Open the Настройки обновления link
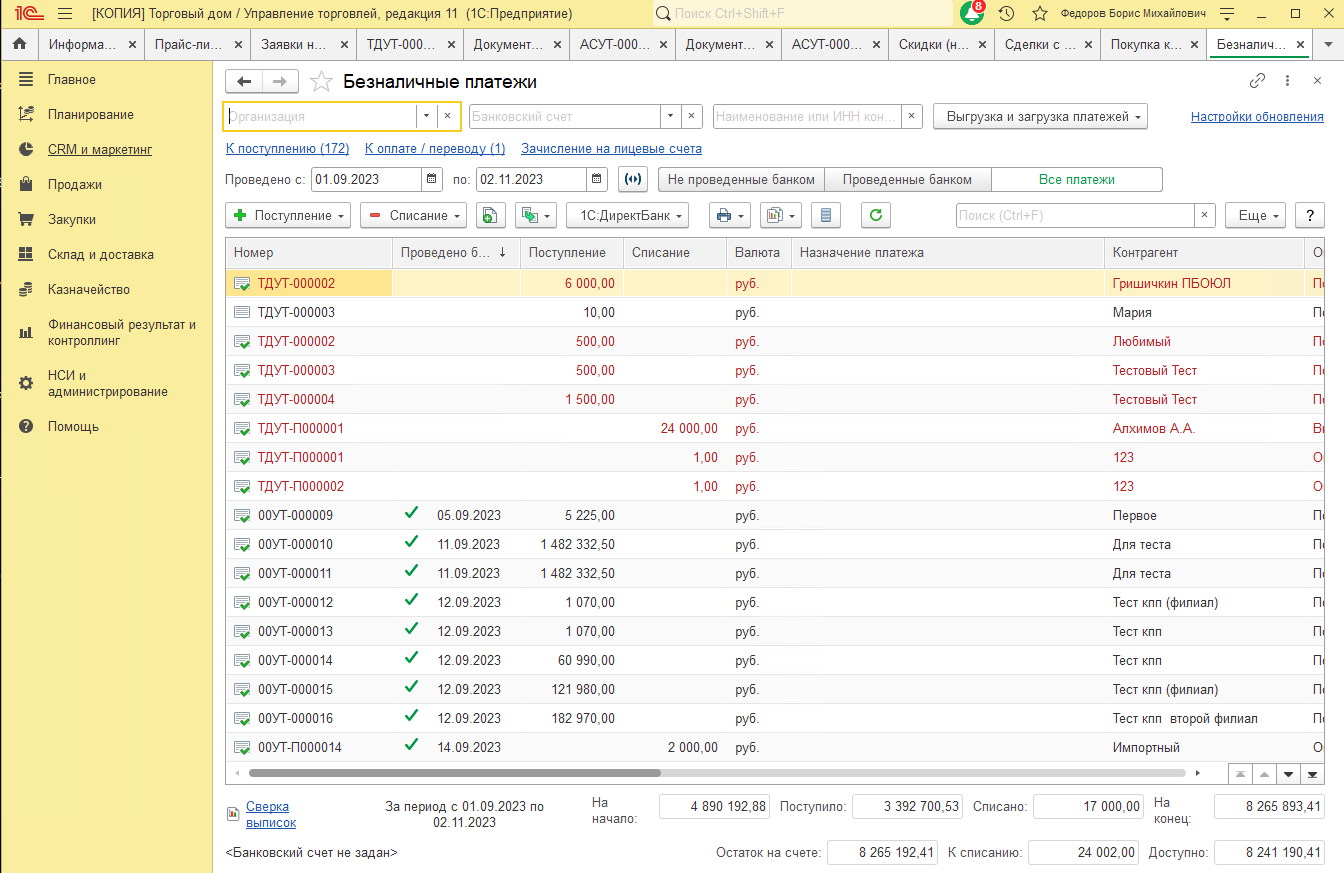Viewport: 1344px width, 873px height. pos(1257,116)
